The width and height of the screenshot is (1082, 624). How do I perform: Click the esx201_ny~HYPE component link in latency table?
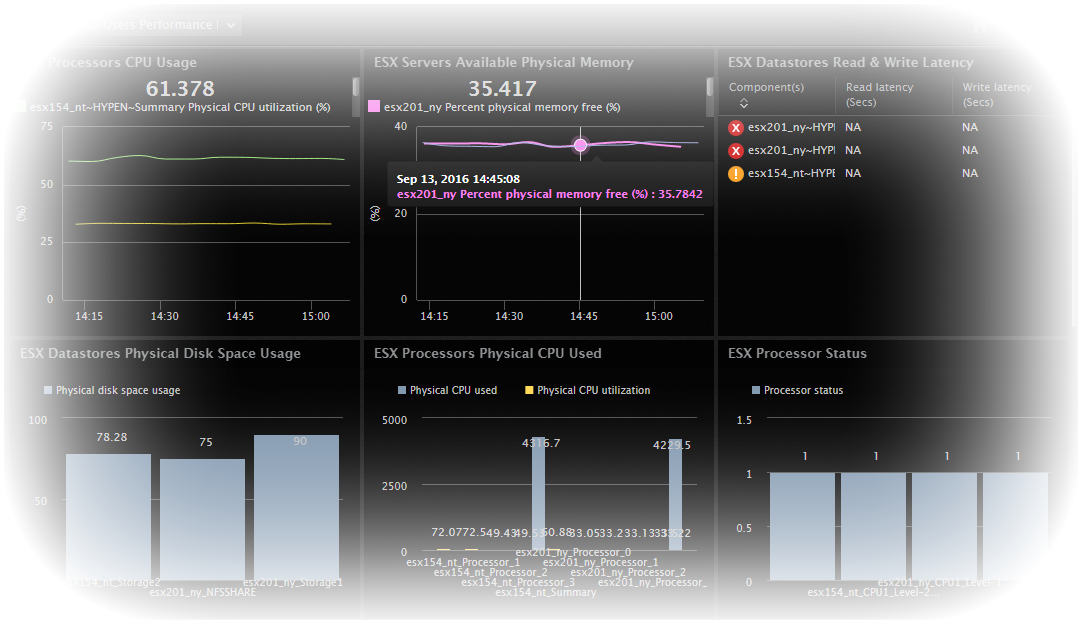[790, 127]
